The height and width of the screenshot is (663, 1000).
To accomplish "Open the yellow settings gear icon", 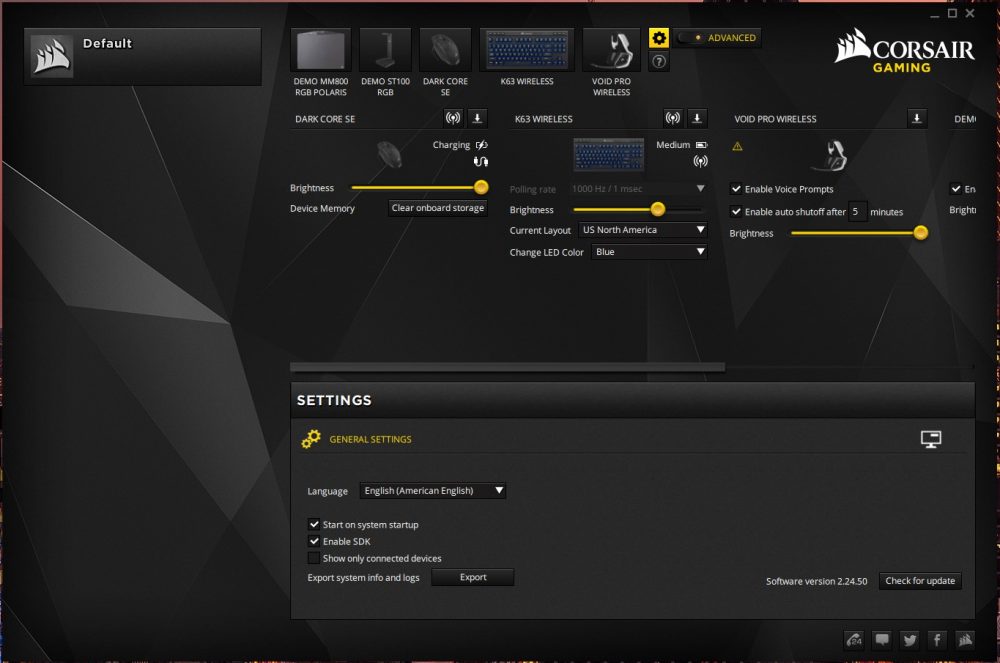I will click(x=659, y=38).
